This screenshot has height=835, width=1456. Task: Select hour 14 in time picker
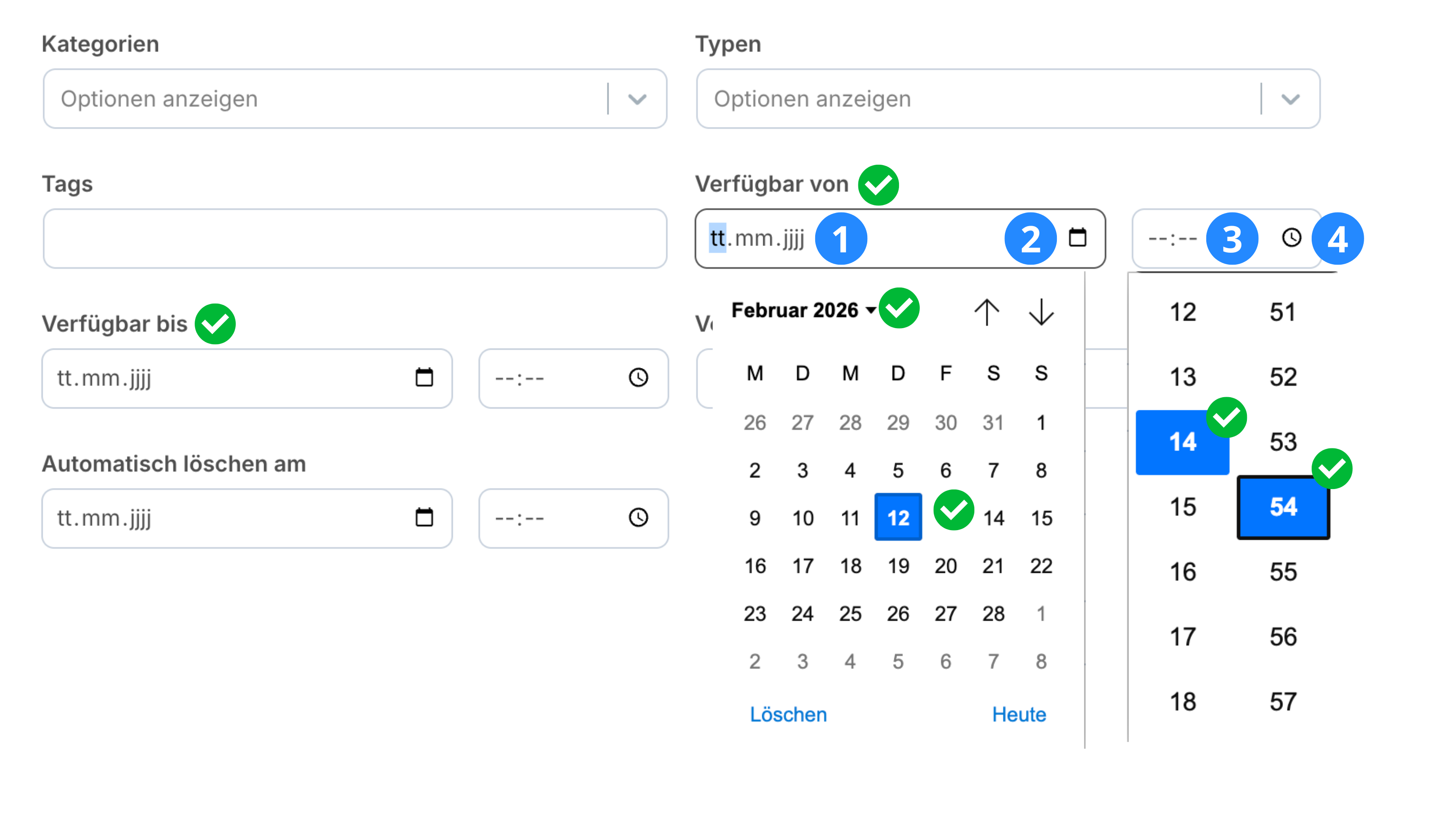point(1182,442)
